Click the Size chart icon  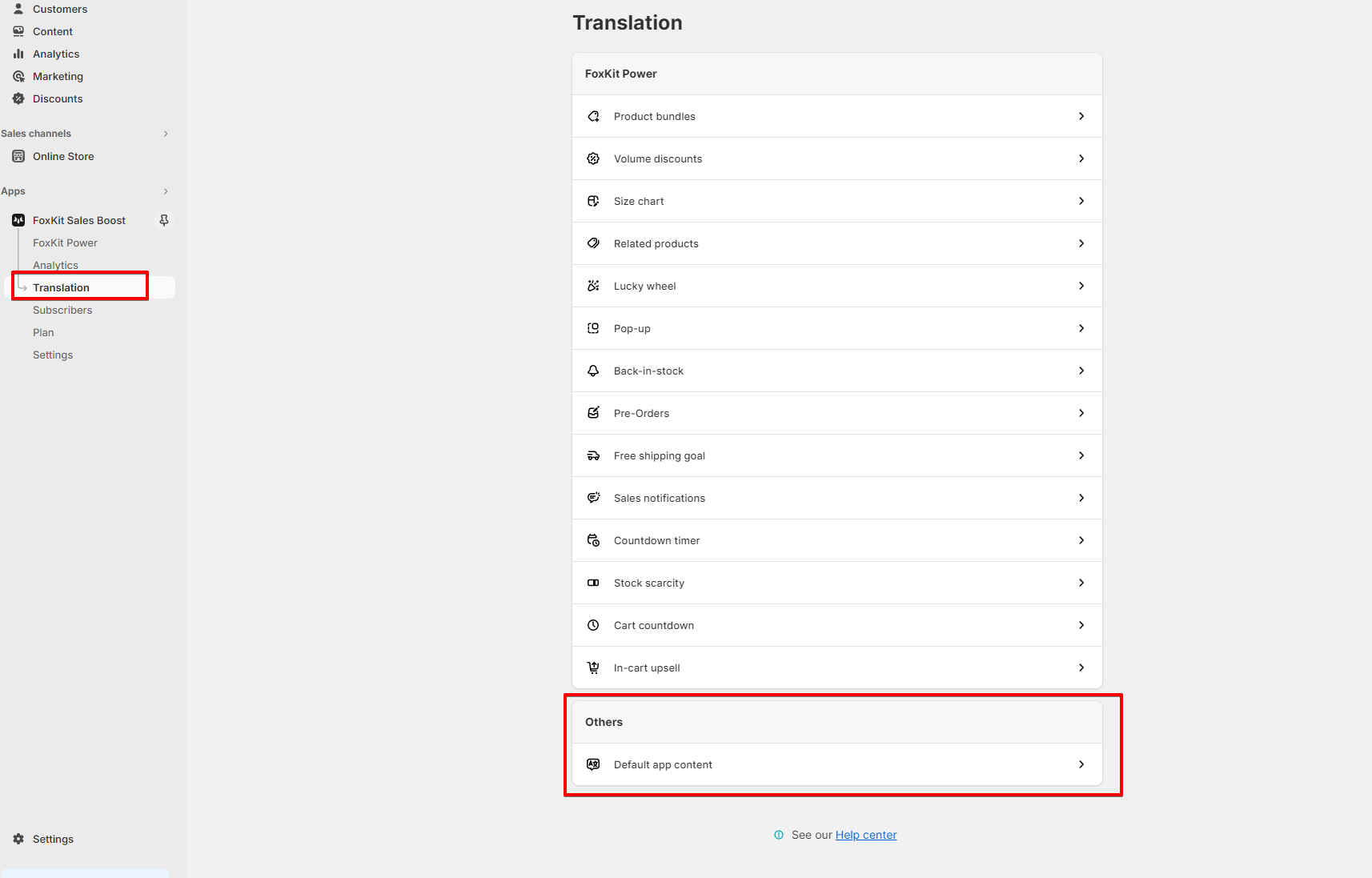click(x=593, y=201)
